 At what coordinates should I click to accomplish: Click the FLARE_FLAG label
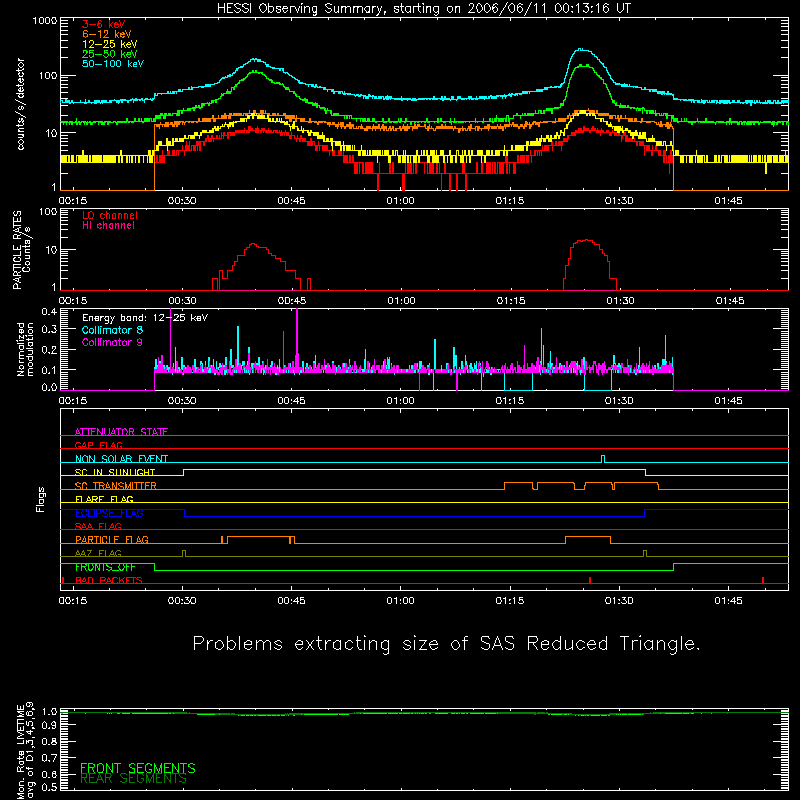coord(104,499)
